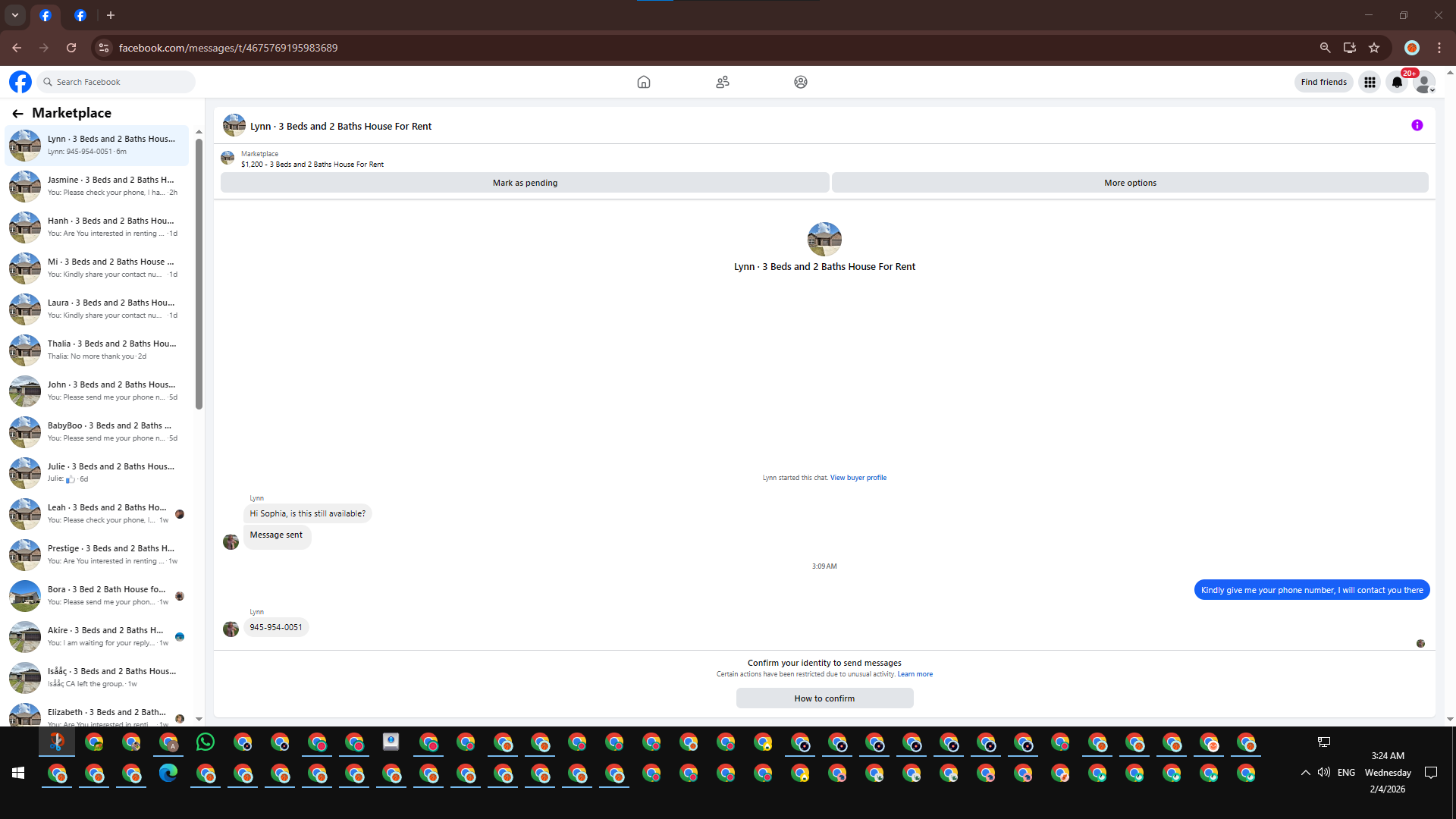
Task: Bookmark this page with the star icon
Action: click(1374, 48)
